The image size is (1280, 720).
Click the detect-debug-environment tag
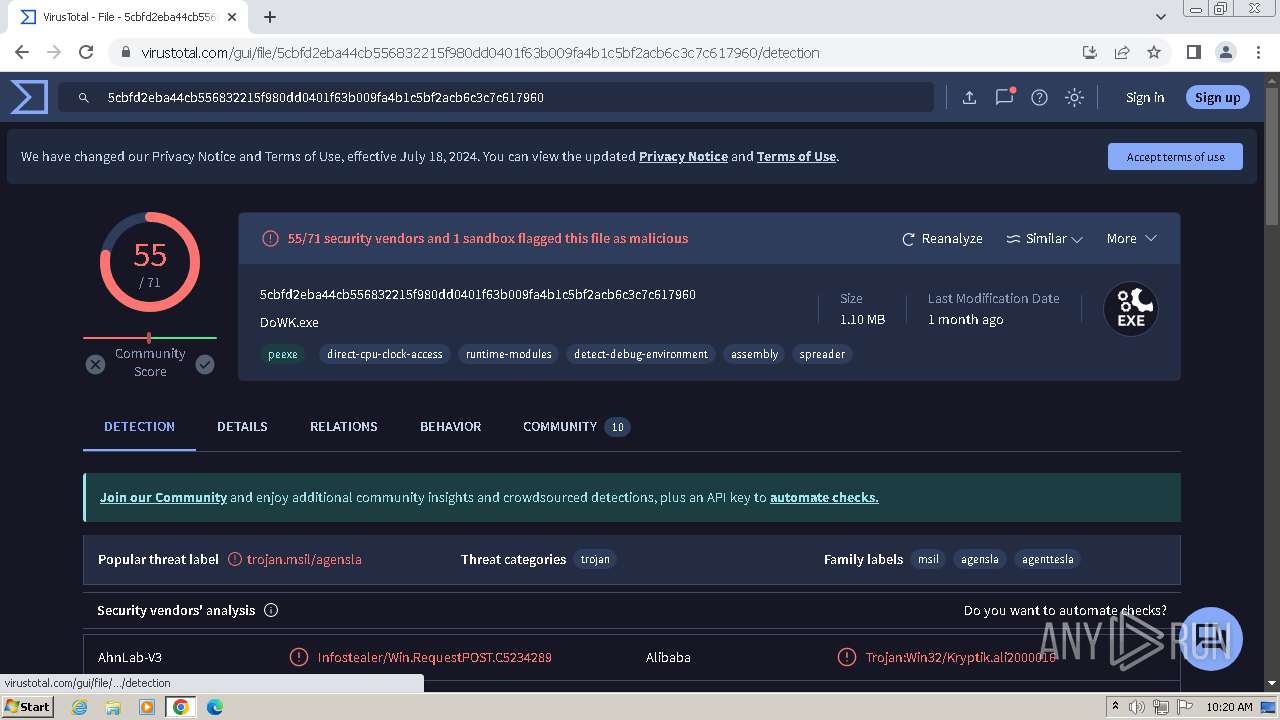[641, 354]
